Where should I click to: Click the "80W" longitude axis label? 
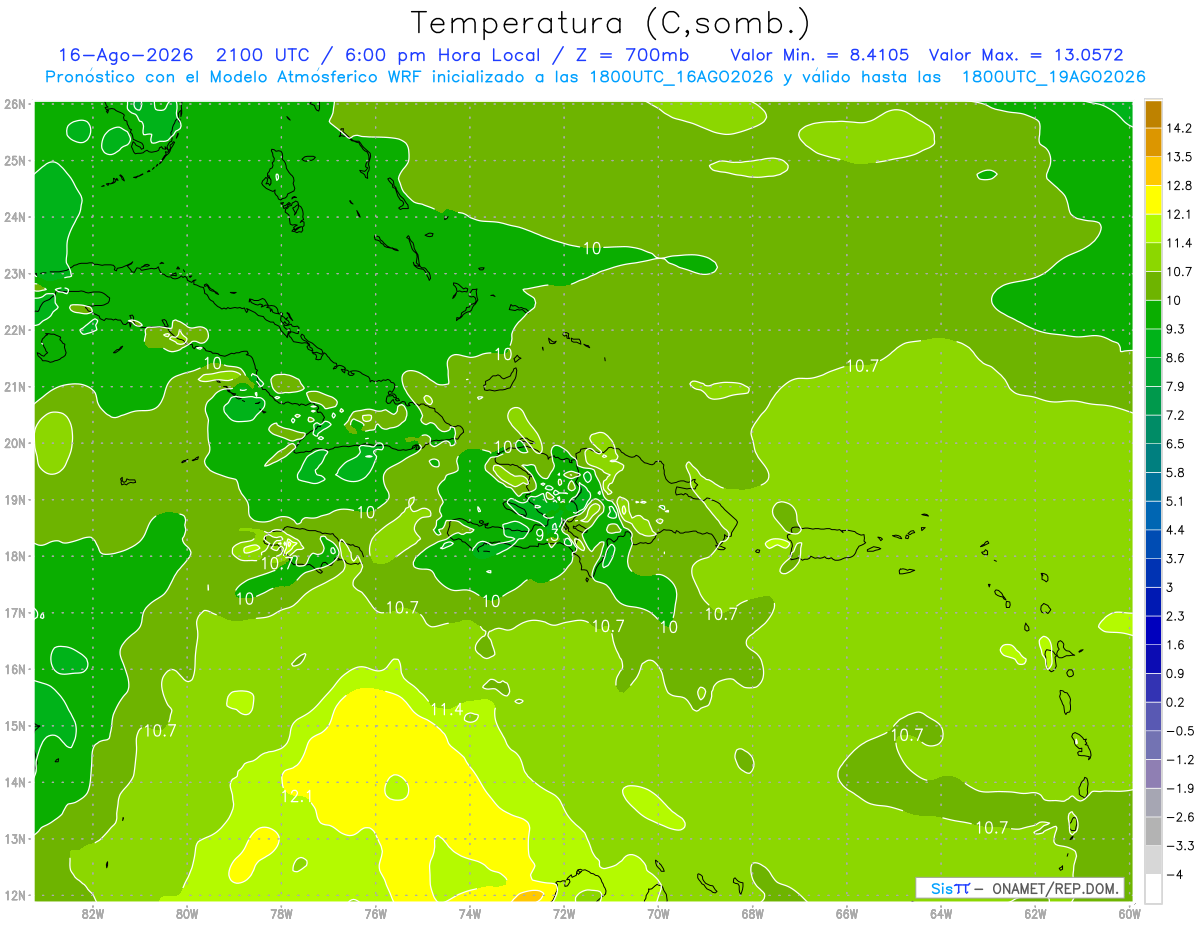[187, 913]
